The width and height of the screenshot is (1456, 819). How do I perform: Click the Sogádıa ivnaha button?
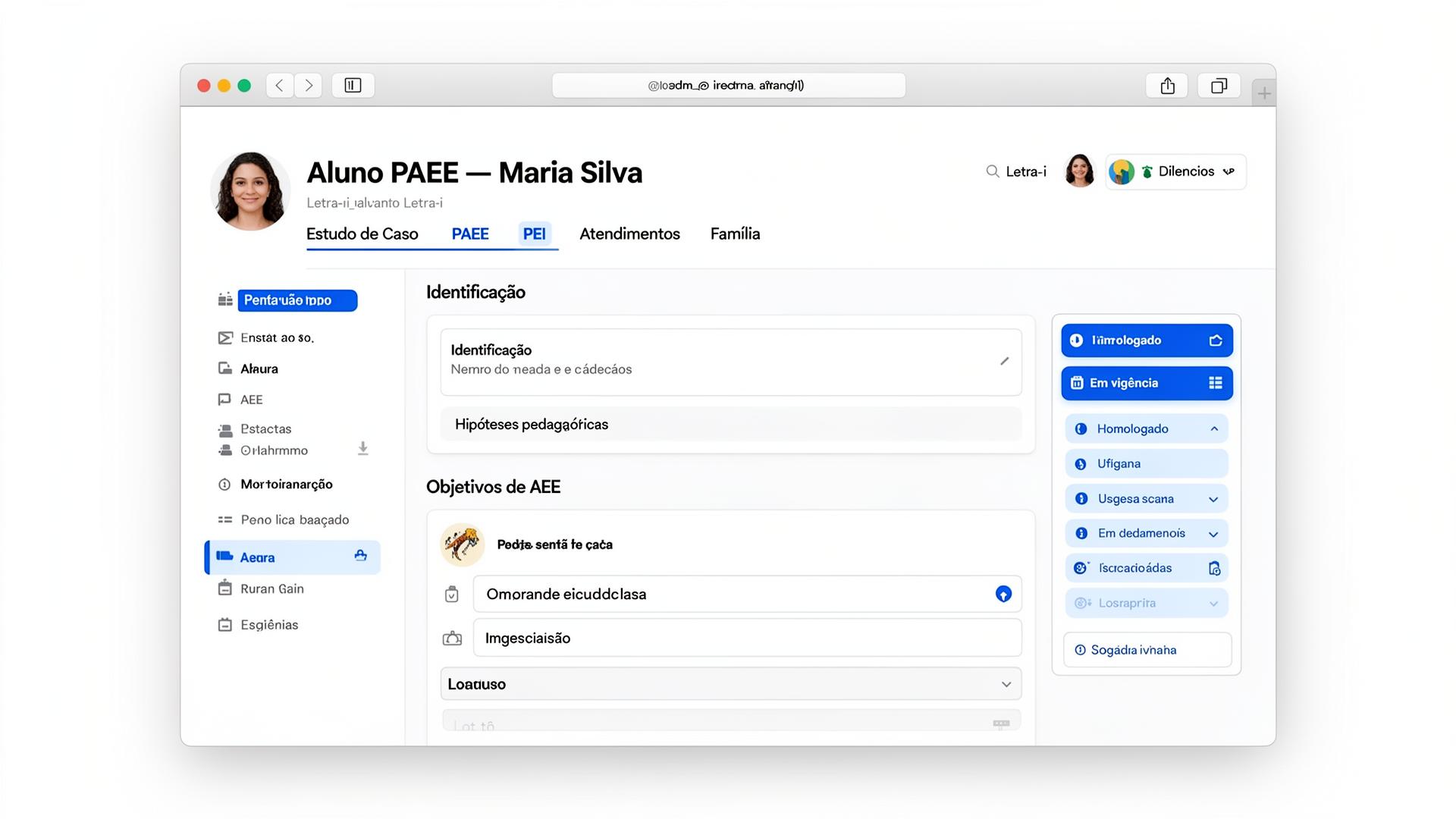[1147, 650]
